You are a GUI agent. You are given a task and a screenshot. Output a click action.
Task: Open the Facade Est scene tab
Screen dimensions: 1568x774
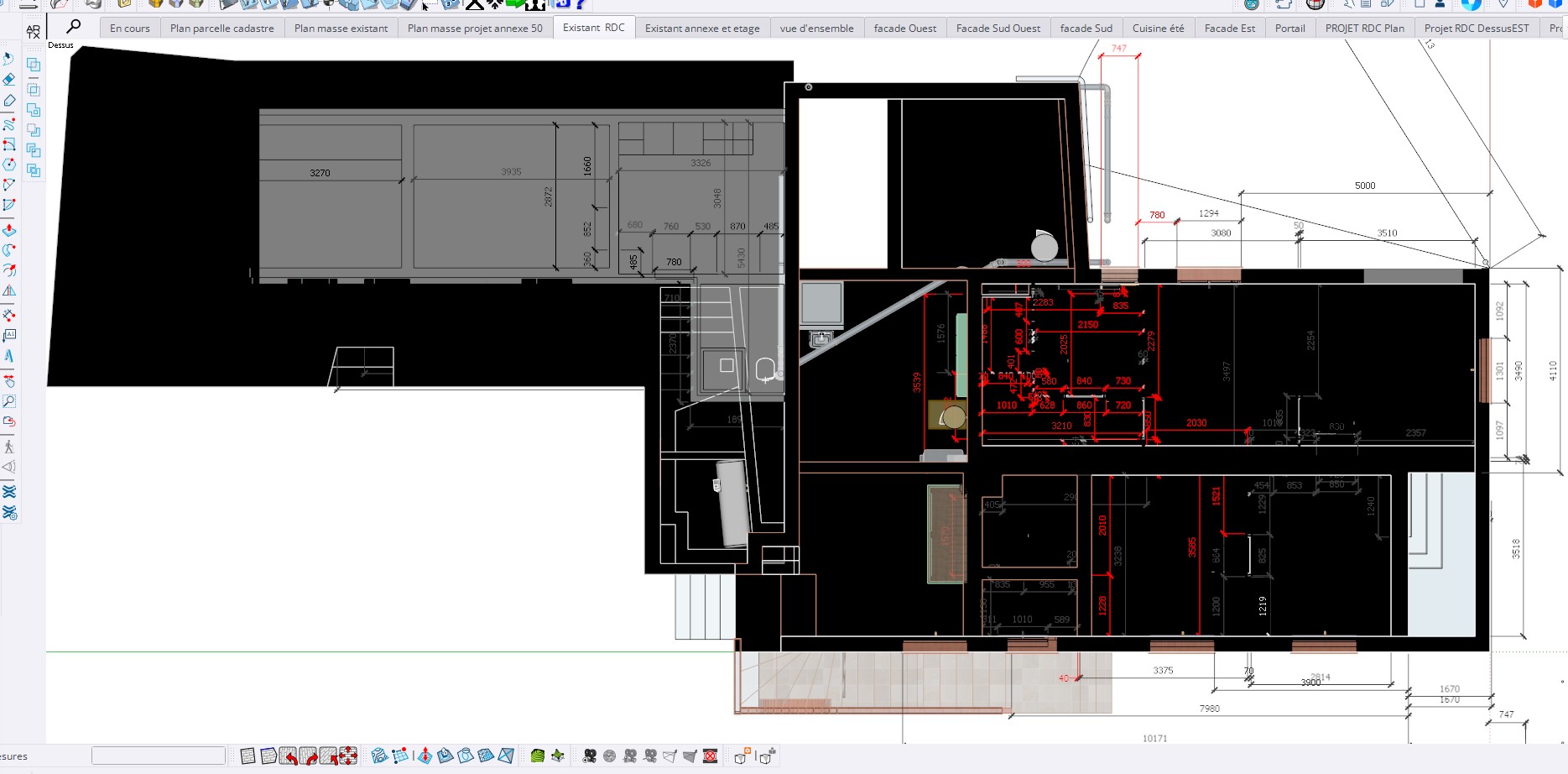coord(1230,28)
